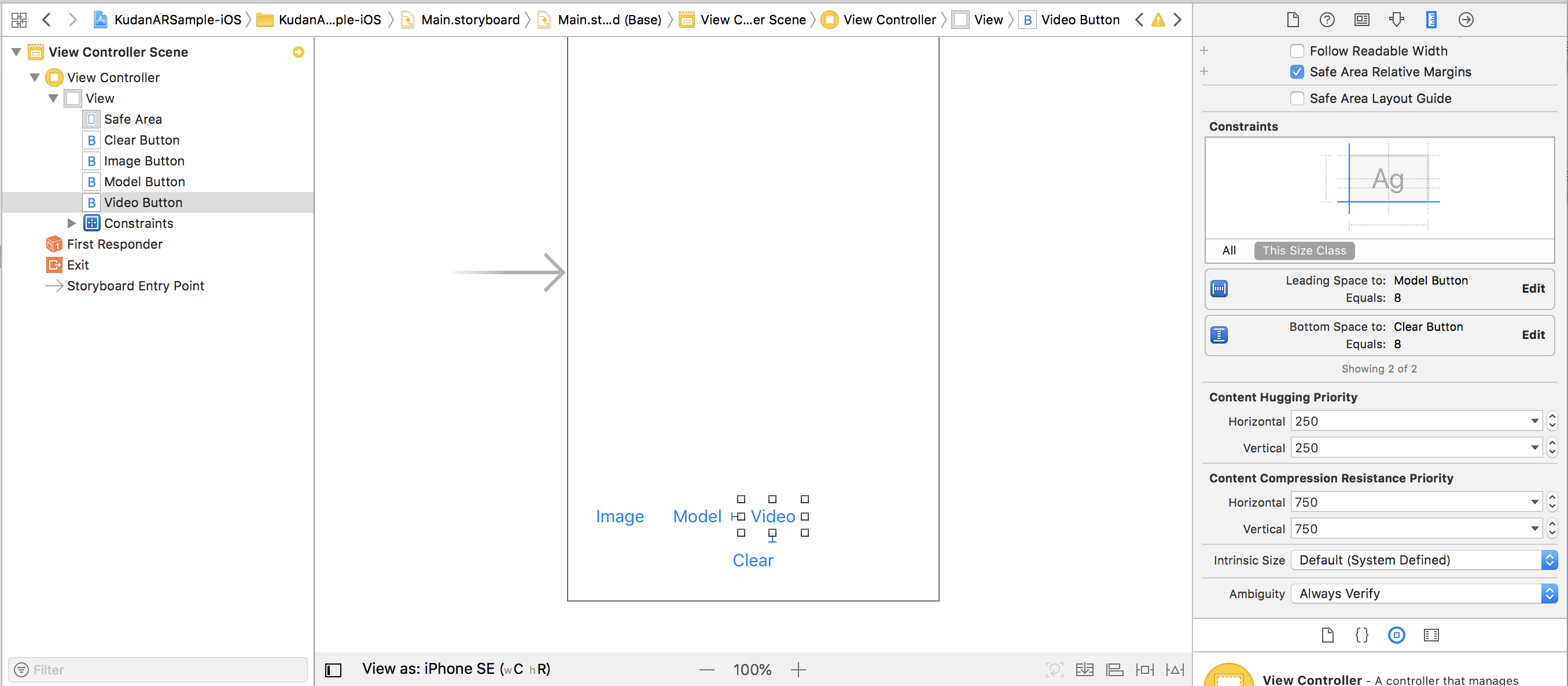Show the File inspector
Image resolution: width=1568 pixels, height=686 pixels.
(1293, 20)
